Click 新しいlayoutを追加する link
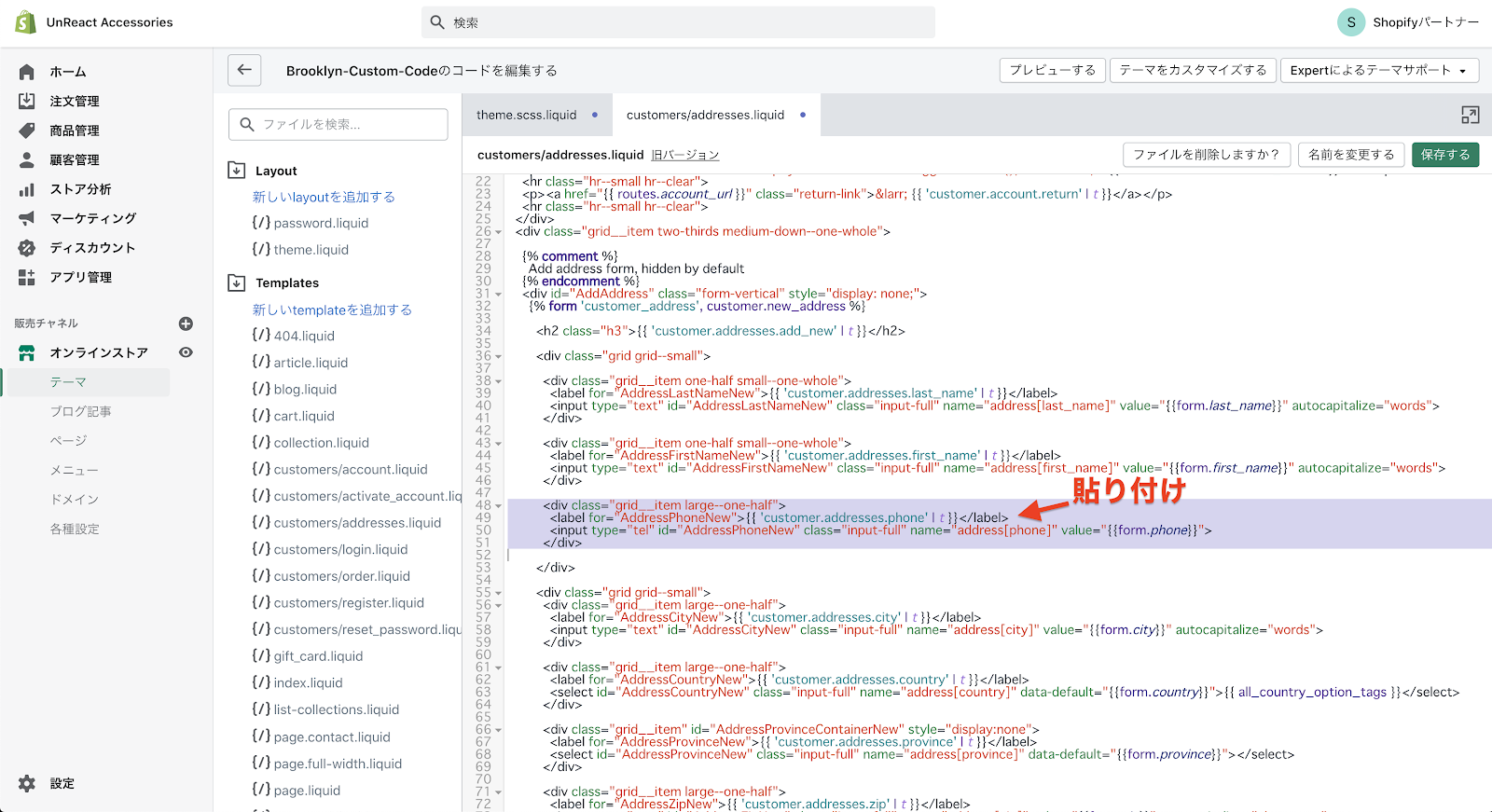This screenshot has height=812, width=1492. point(324,197)
